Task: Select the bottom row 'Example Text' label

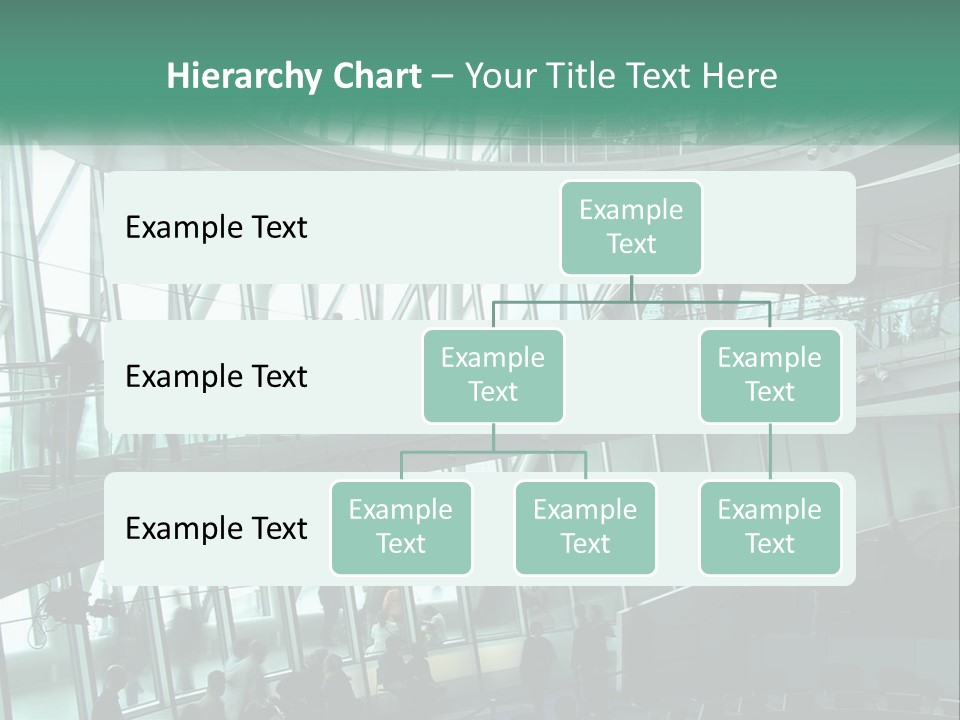Action: (216, 529)
